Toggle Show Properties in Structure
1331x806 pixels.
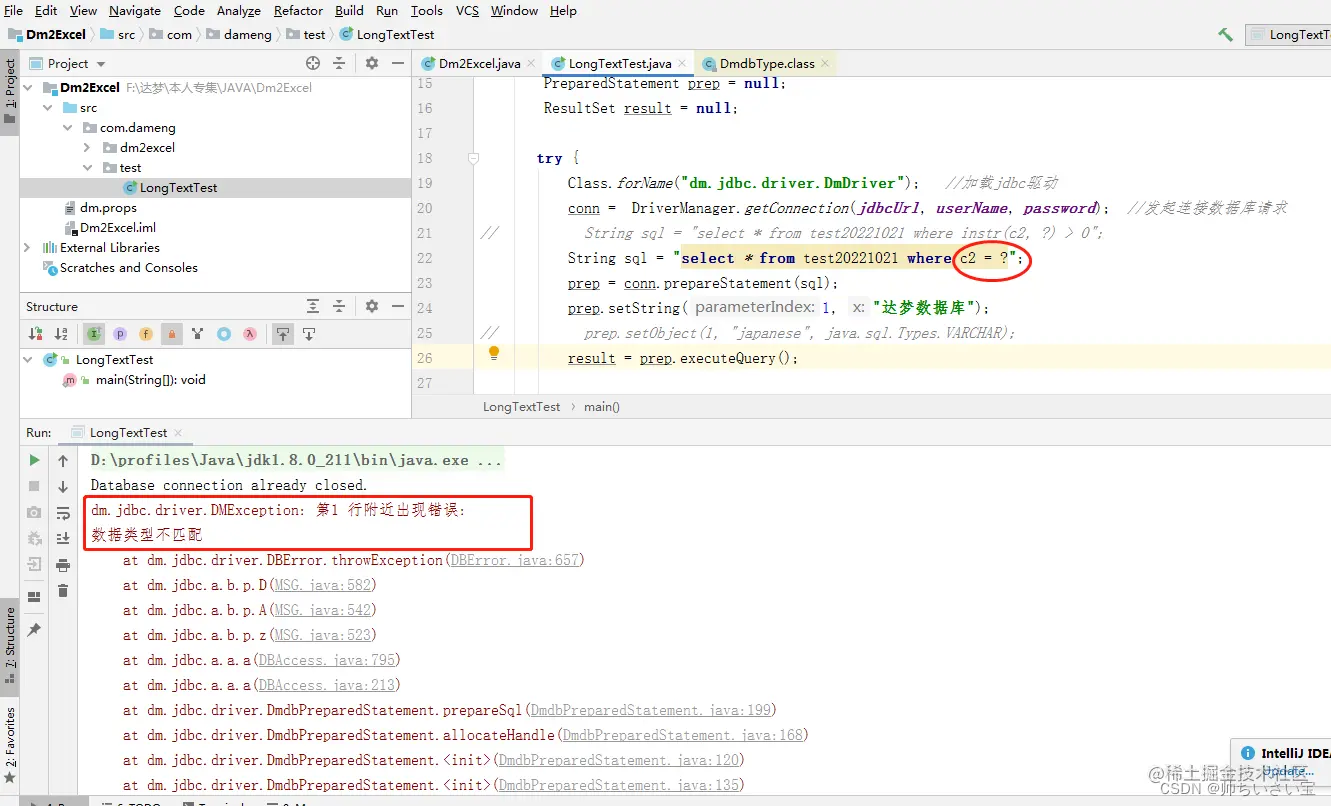120,334
